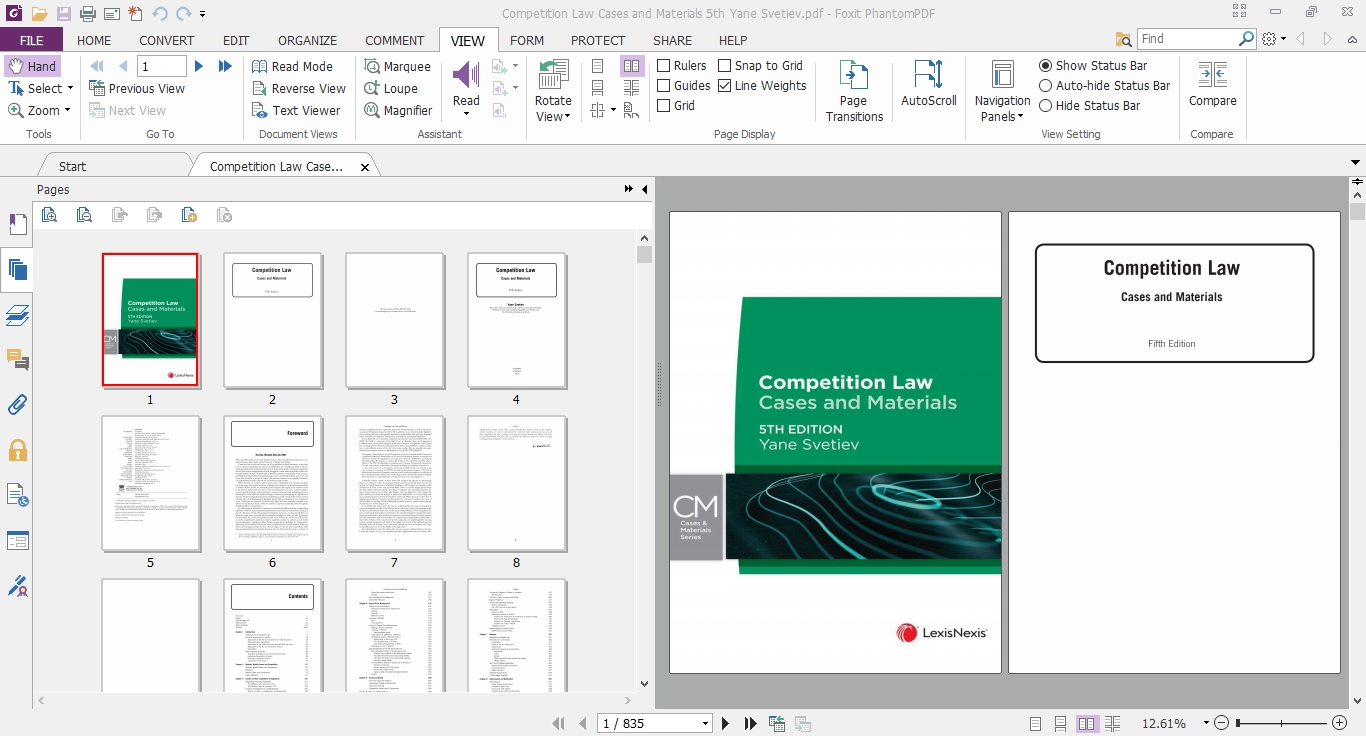
Task: Activate the Magnifier tool
Action: (398, 110)
